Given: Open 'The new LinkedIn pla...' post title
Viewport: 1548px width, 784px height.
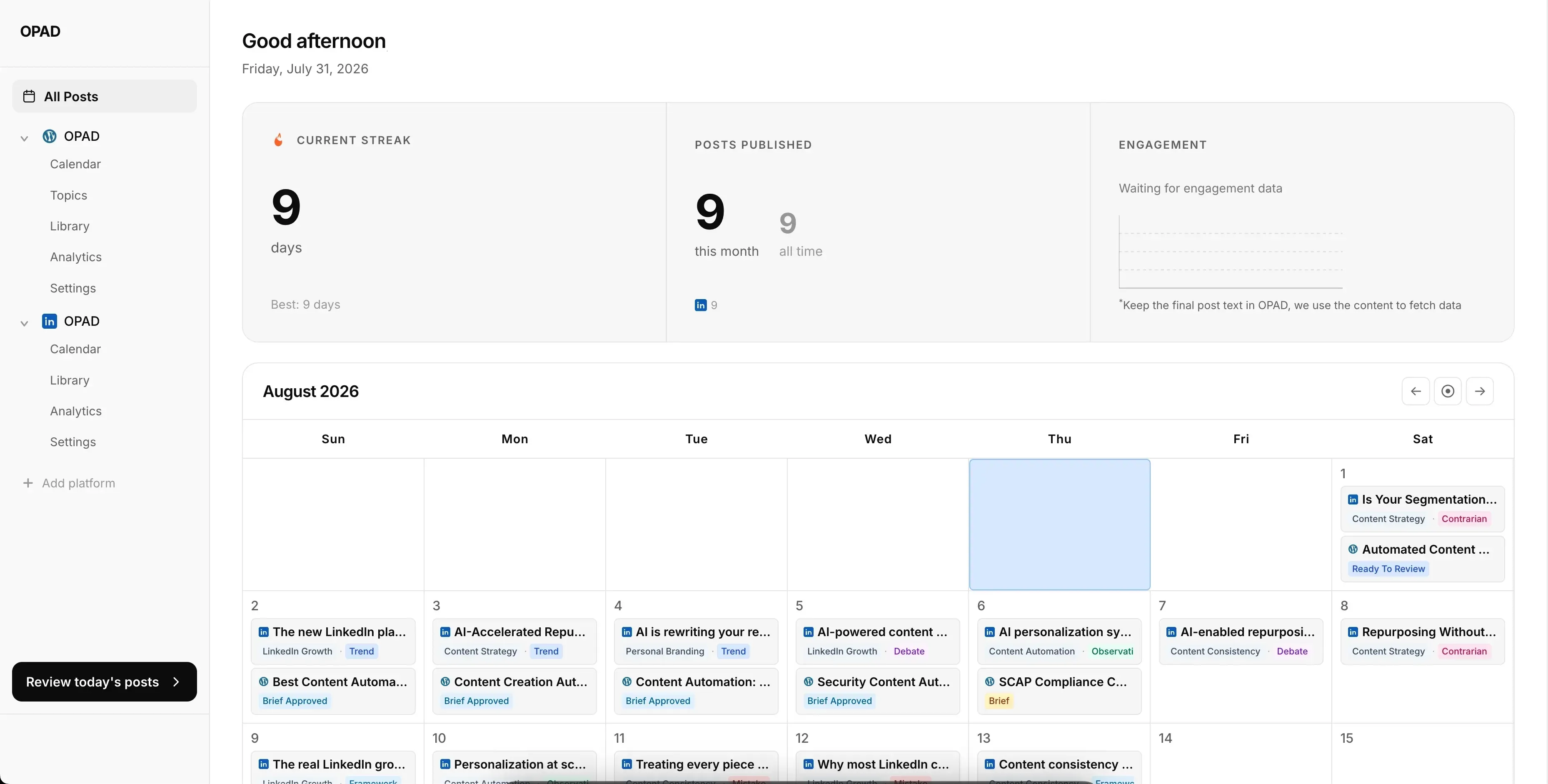Looking at the screenshot, I should pyautogui.click(x=339, y=632).
